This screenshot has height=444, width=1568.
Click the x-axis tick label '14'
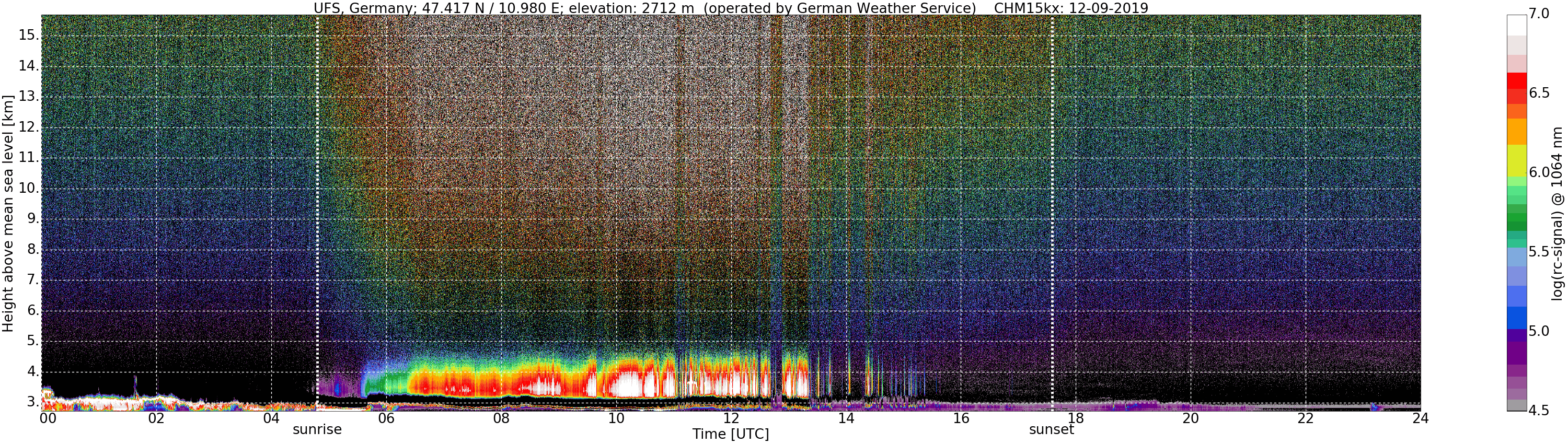(x=846, y=418)
